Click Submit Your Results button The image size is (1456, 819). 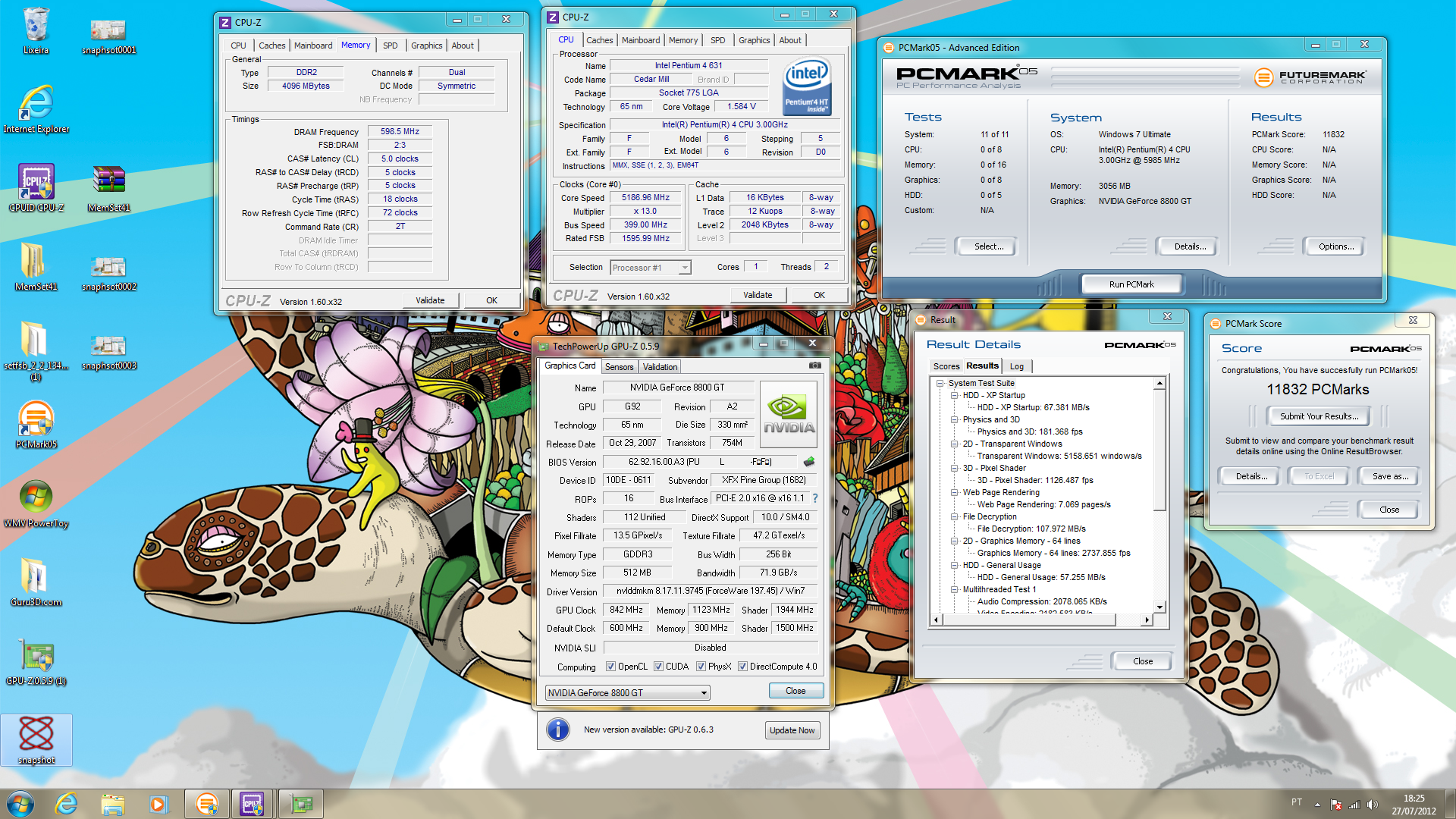1319,416
